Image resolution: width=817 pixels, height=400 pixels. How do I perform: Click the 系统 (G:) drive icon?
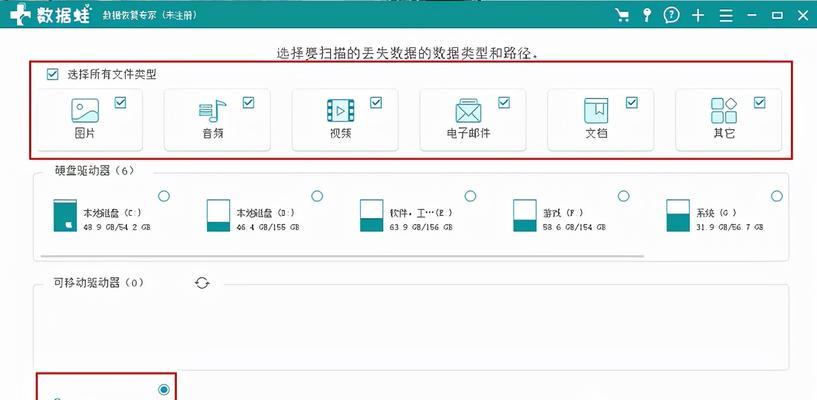pos(678,216)
